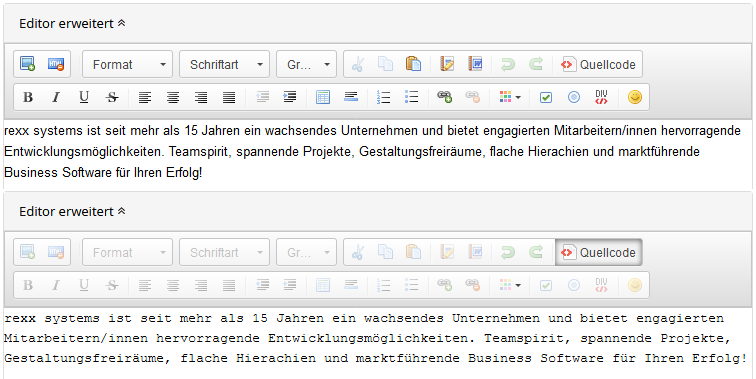
Task: Click the disabled Schriftart dropdown in greyed-out toolbar
Action: tap(224, 252)
